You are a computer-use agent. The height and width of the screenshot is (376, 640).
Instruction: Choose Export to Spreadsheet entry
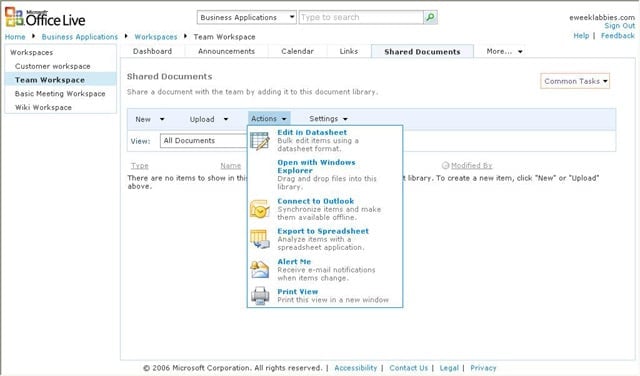(325, 239)
